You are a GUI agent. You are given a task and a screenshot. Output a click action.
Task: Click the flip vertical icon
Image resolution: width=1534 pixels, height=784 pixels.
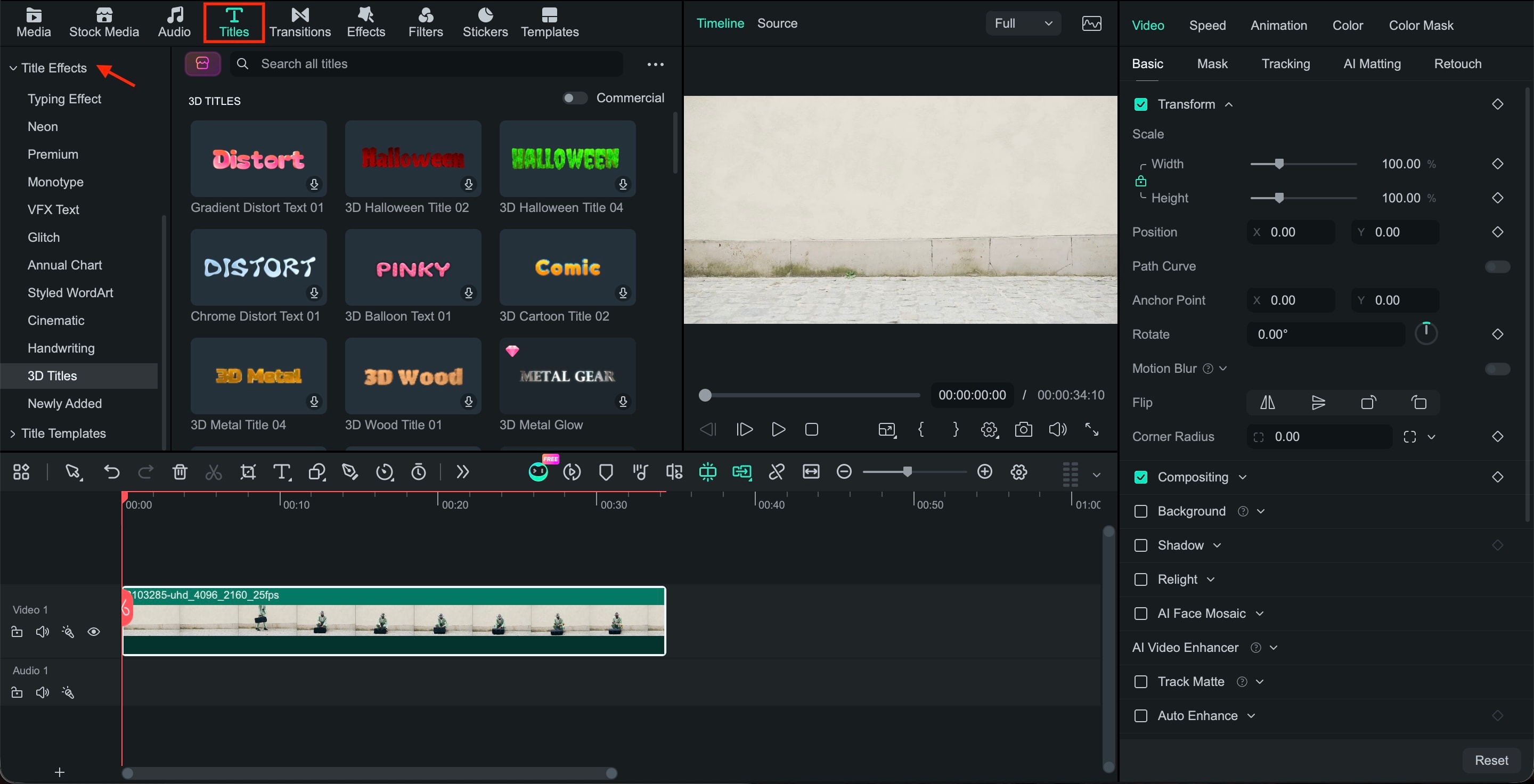click(1318, 403)
